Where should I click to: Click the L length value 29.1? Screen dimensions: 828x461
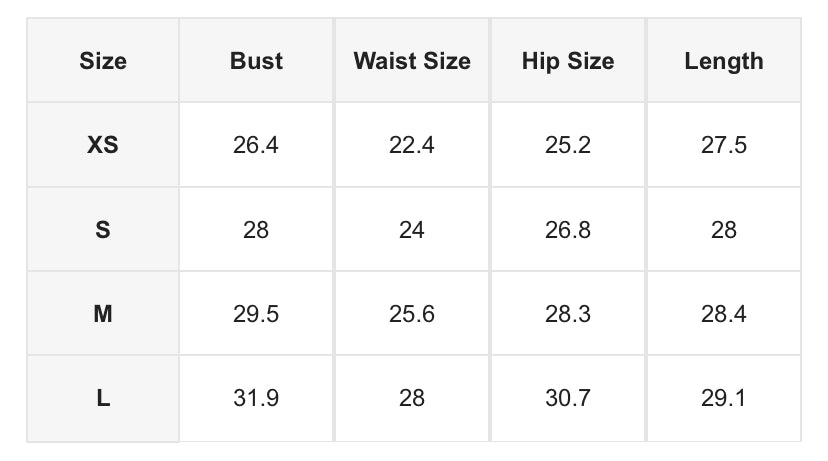click(724, 398)
